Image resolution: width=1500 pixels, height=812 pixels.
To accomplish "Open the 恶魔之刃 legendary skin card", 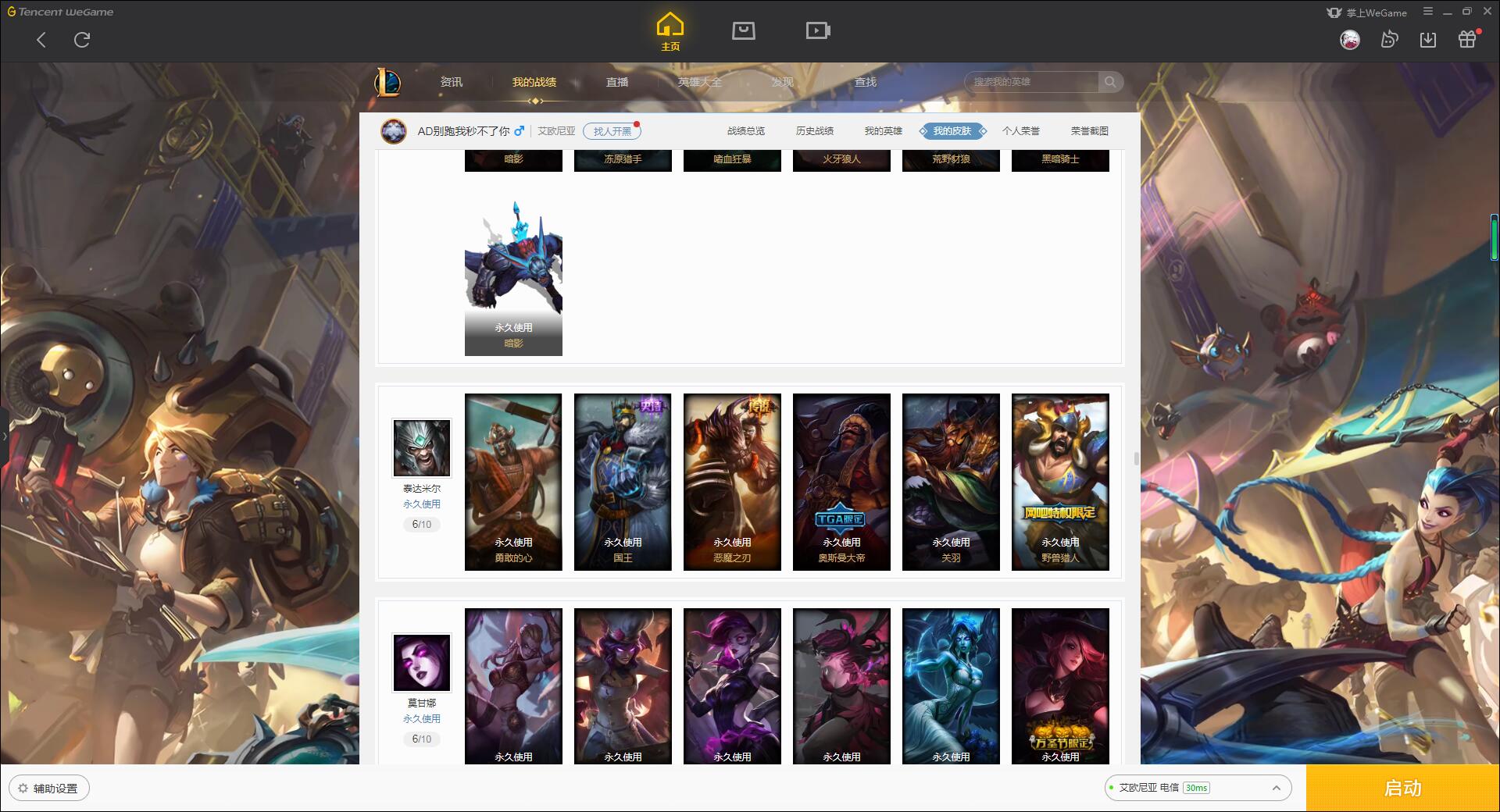I will (x=732, y=482).
